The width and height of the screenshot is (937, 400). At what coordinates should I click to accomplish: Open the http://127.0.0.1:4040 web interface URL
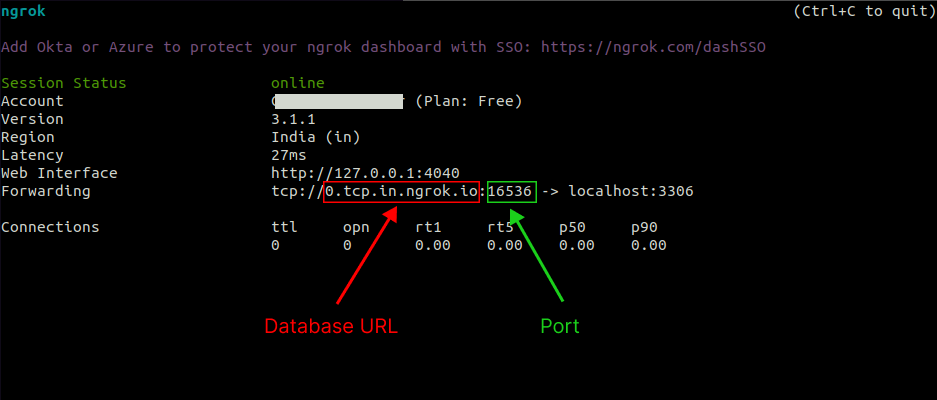click(x=365, y=173)
